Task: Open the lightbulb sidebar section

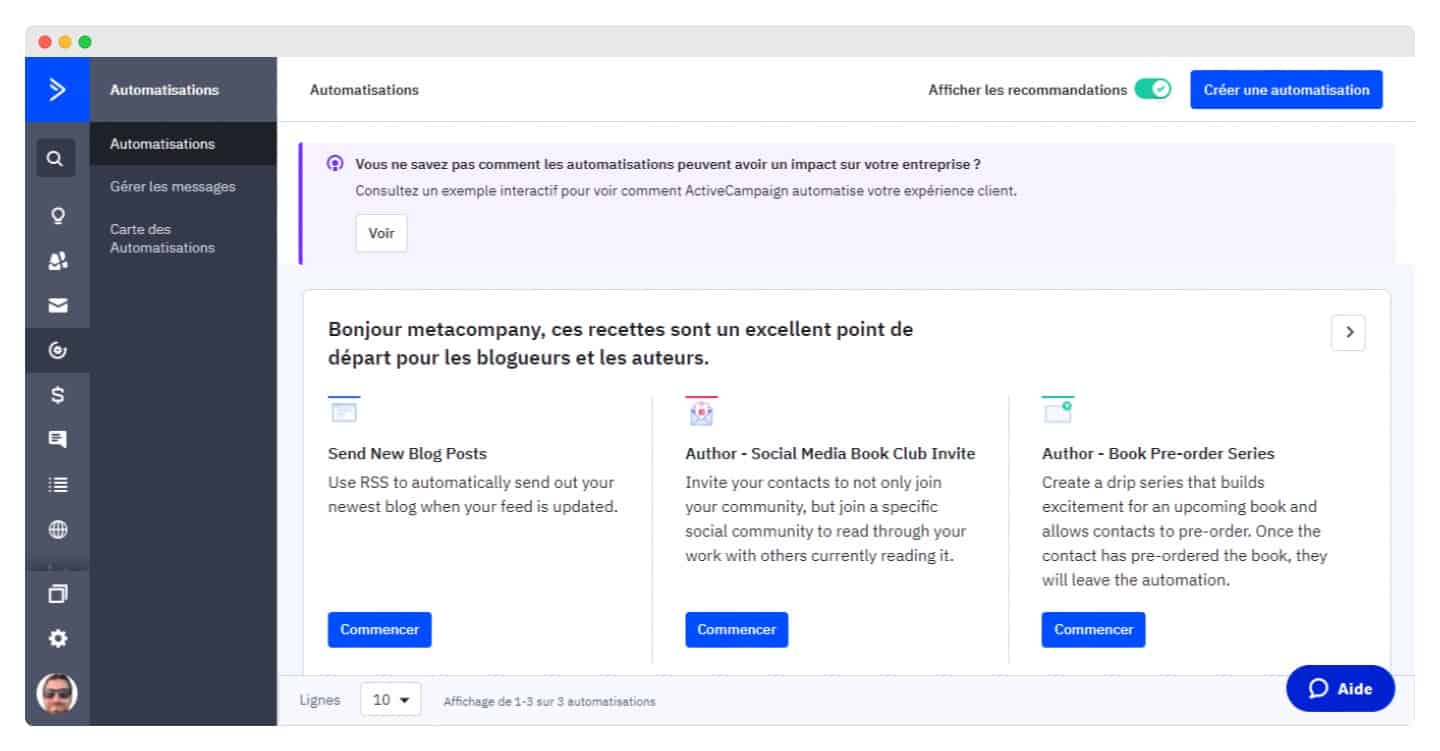Action: tap(57, 214)
